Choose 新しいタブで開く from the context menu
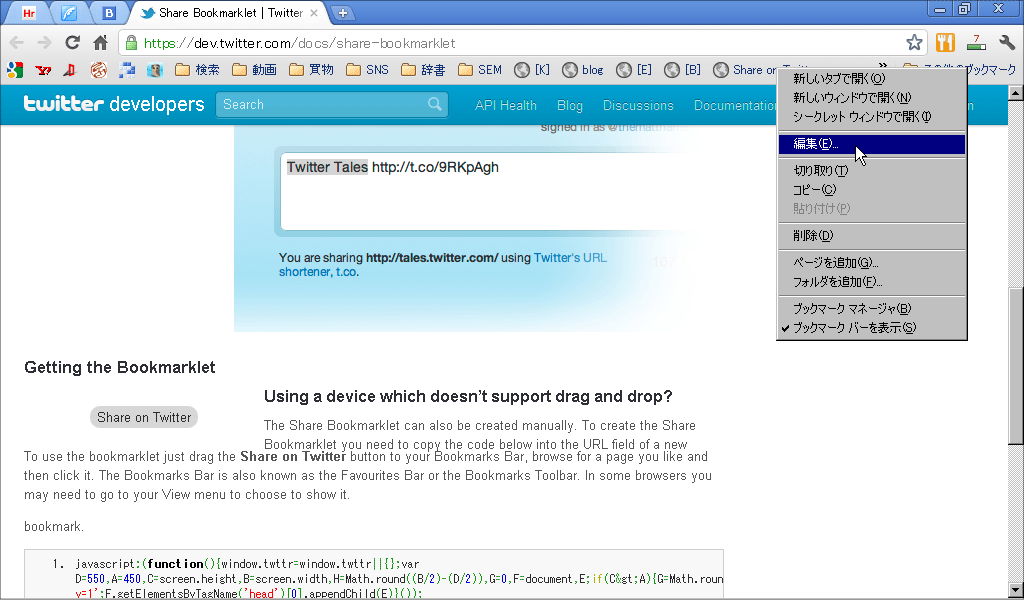The width and height of the screenshot is (1024, 600). [872, 78]
